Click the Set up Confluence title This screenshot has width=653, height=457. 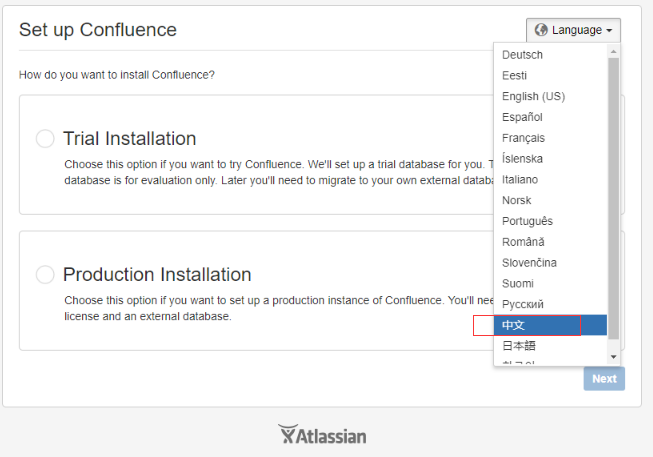coord(98,30)
